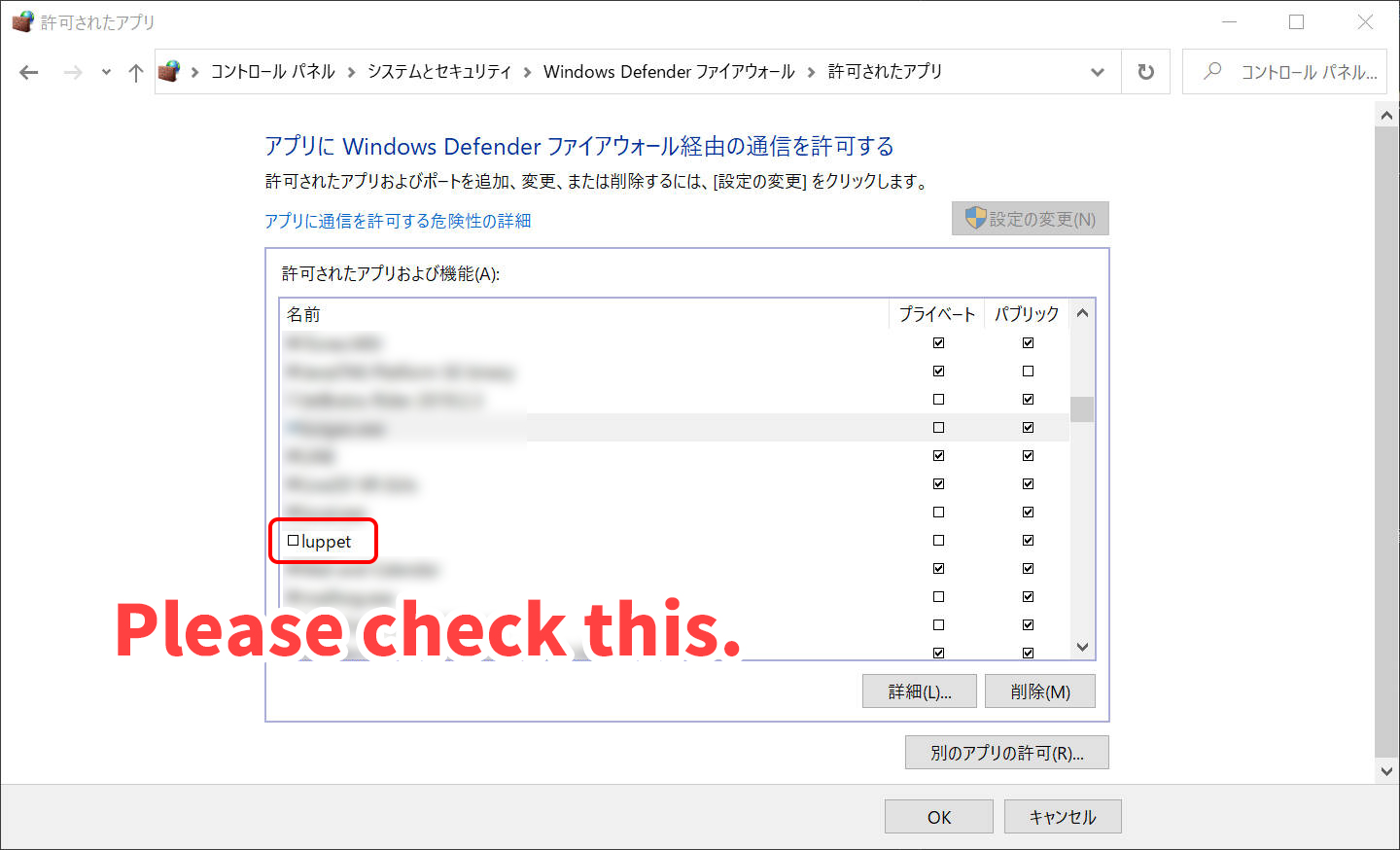Toggle row below luppet private checkbox
This screenshot has width=1400, height=850.
tap(938, 568)
